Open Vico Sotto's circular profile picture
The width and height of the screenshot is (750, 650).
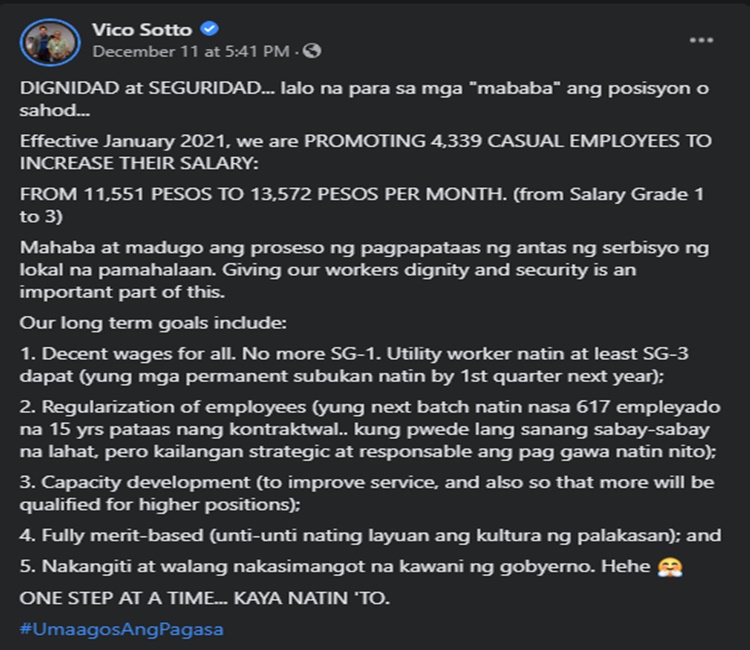point(50,42)
